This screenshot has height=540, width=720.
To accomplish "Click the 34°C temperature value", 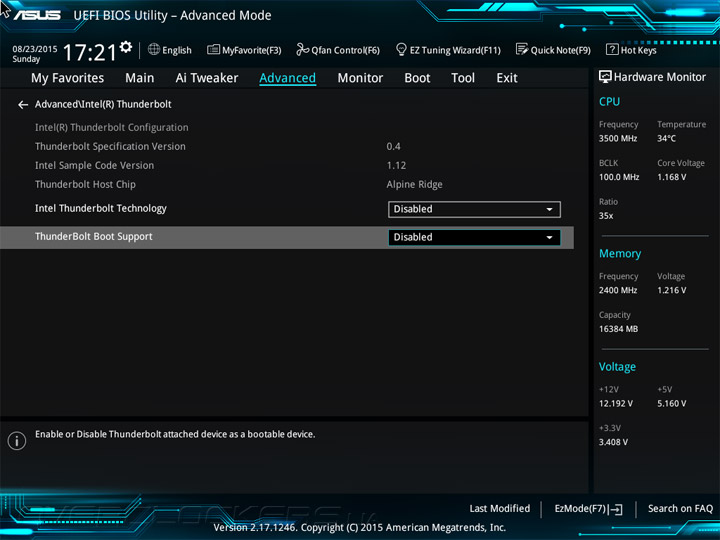I will [x=666, y=139].
